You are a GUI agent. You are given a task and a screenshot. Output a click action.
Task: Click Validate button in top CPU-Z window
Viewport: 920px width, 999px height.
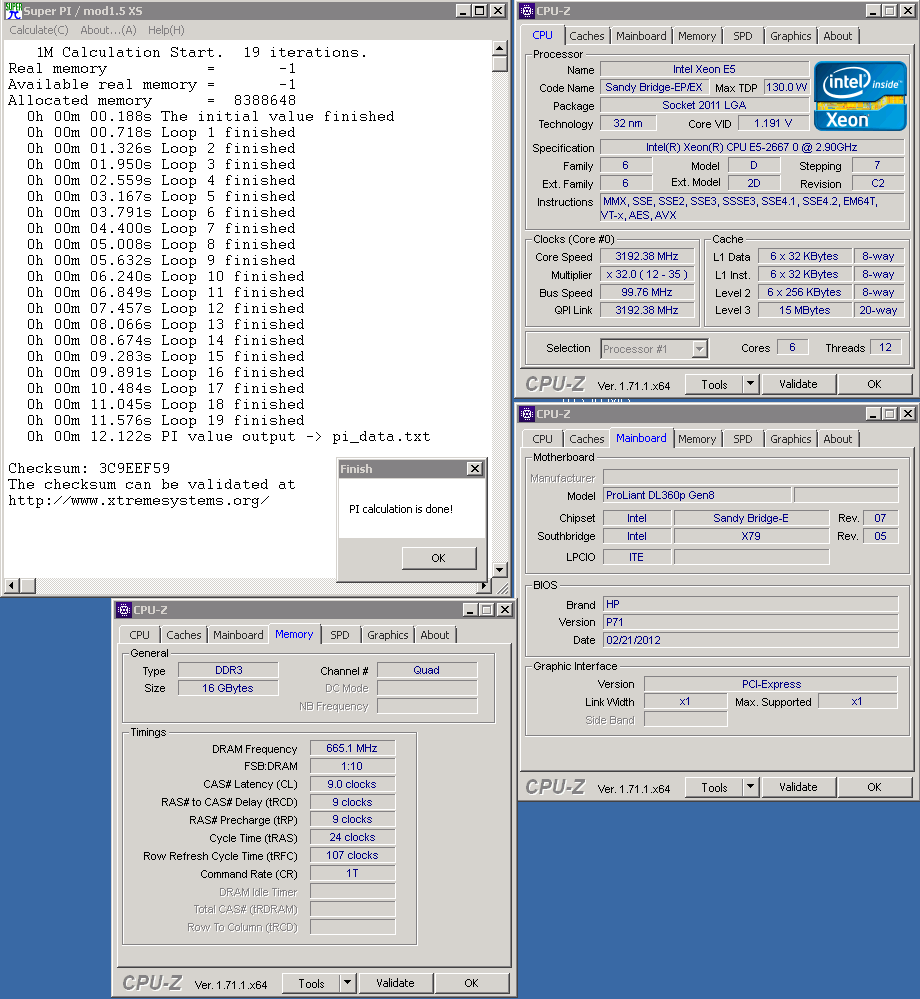[798, 384]
